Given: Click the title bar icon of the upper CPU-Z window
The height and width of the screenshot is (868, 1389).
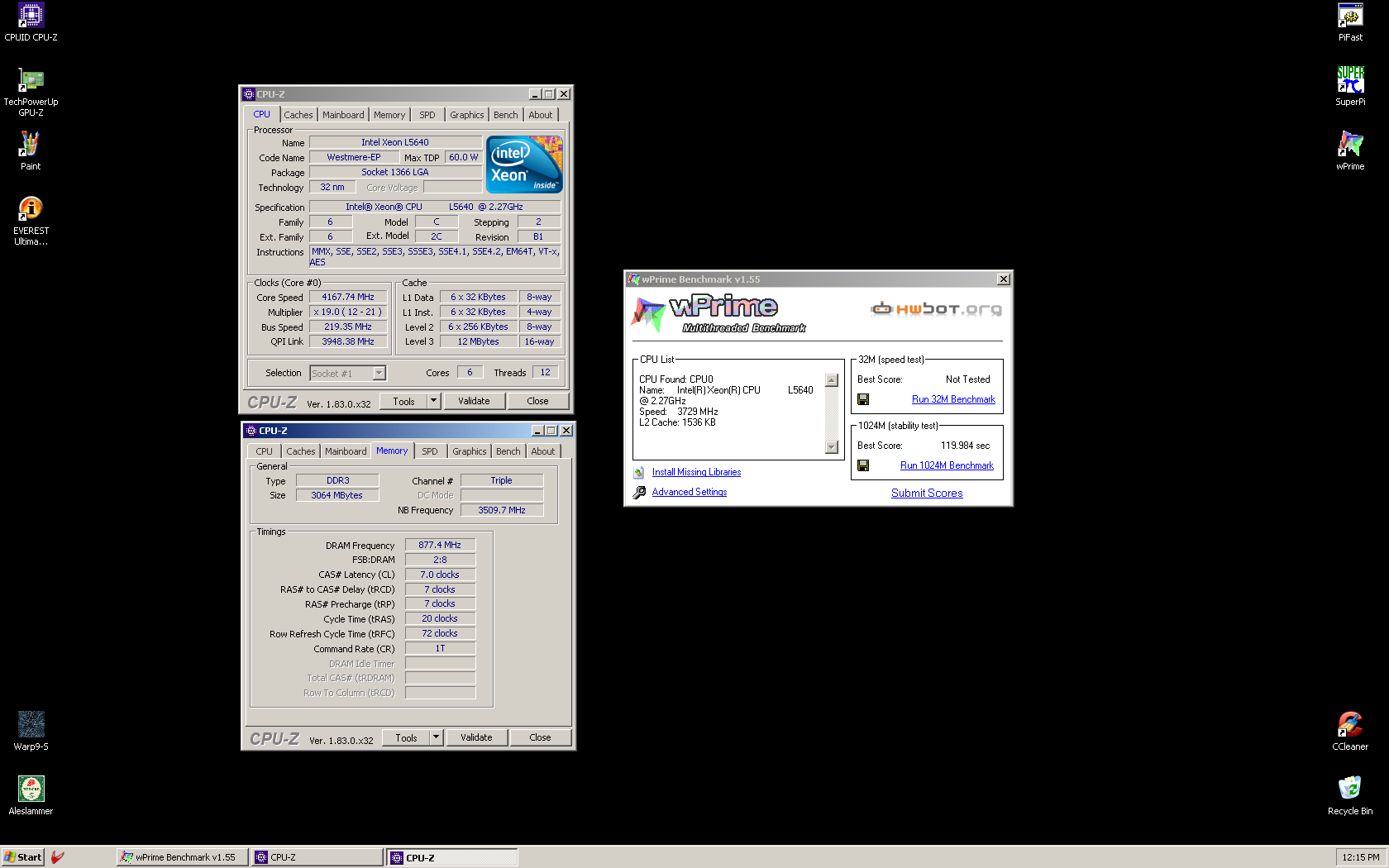Looking at the screenshot, I should [x=249, y=94].
